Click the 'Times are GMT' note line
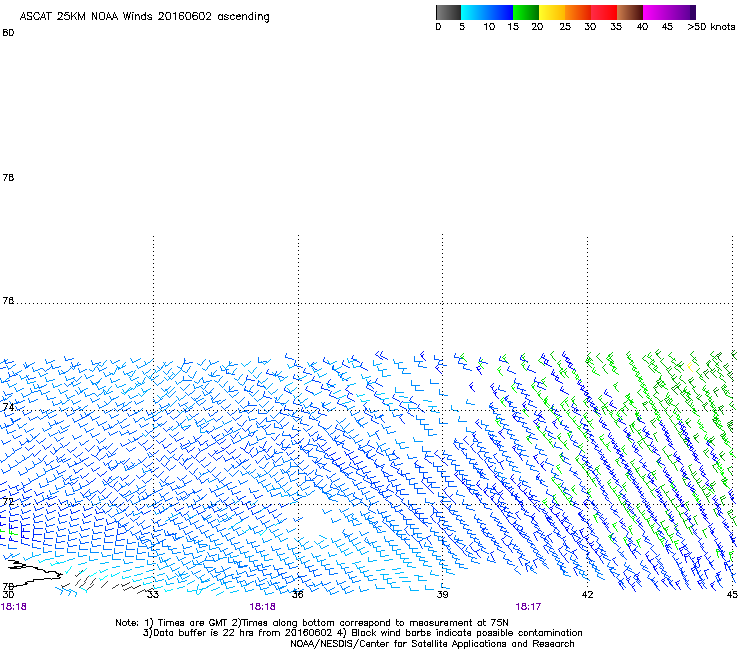740x650 pixels. tap(311, 623)
